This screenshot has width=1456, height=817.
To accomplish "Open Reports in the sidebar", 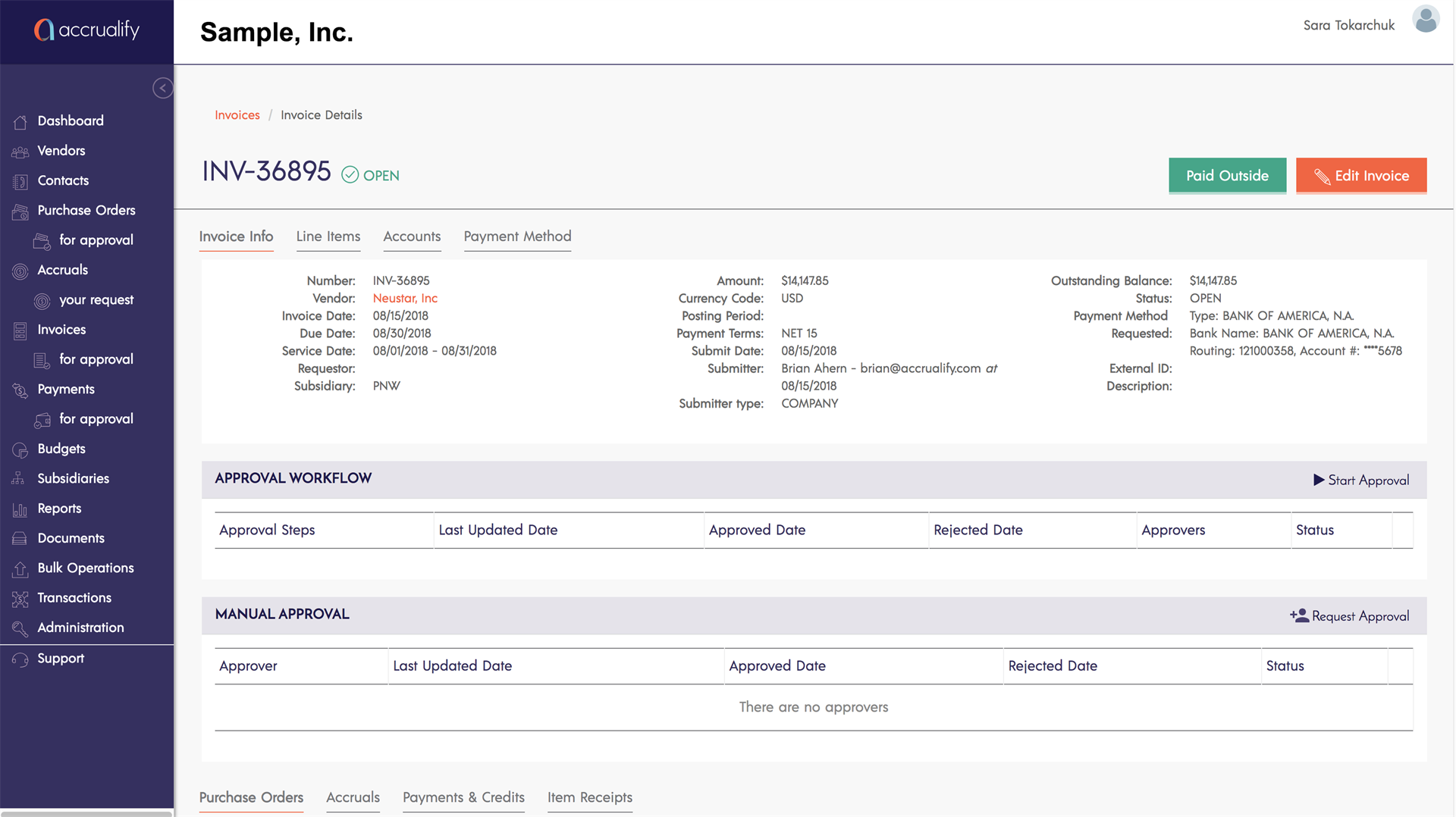I will pyautogui.click(x=59, y=509).
